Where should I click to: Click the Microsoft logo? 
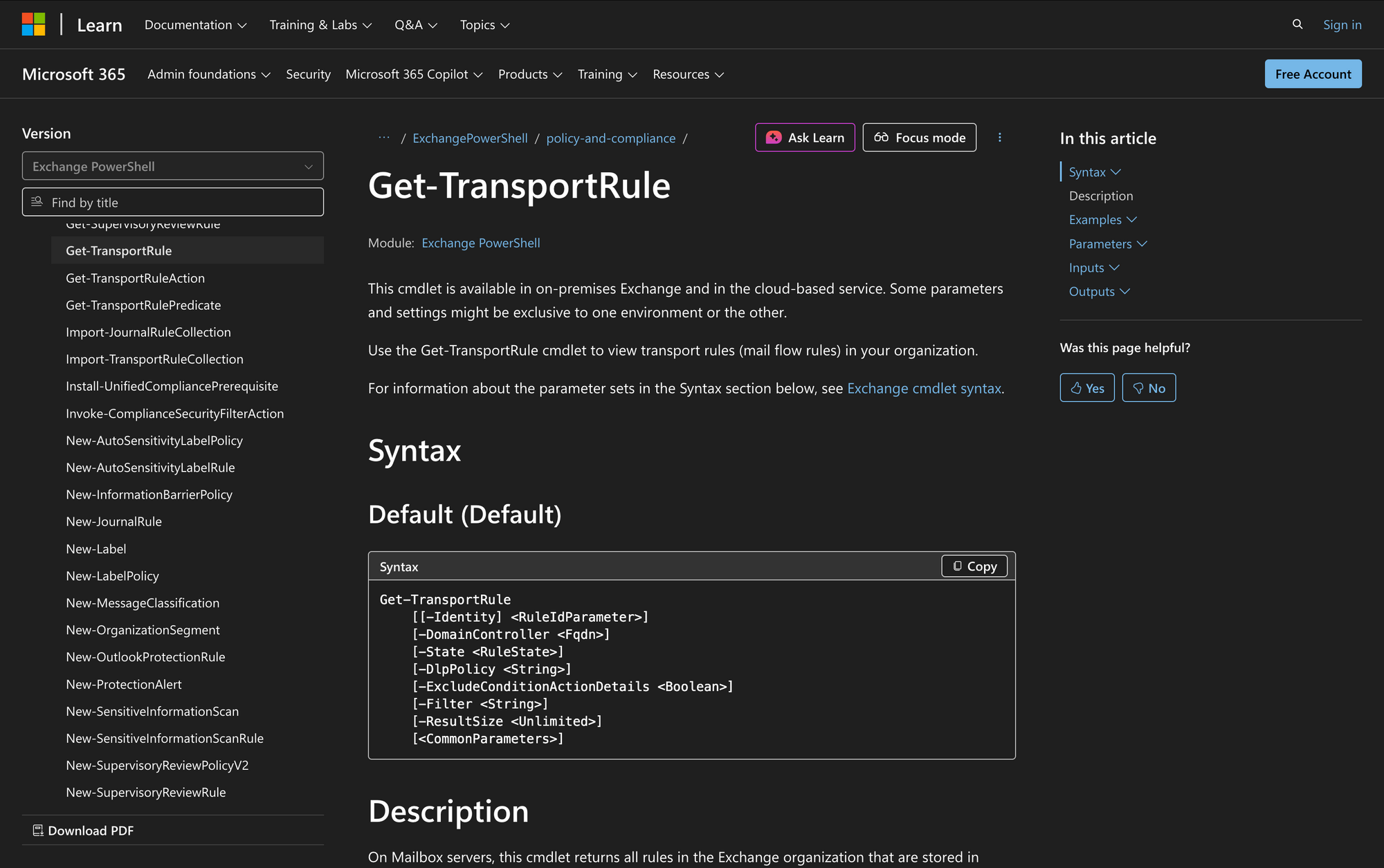(34, 24)
